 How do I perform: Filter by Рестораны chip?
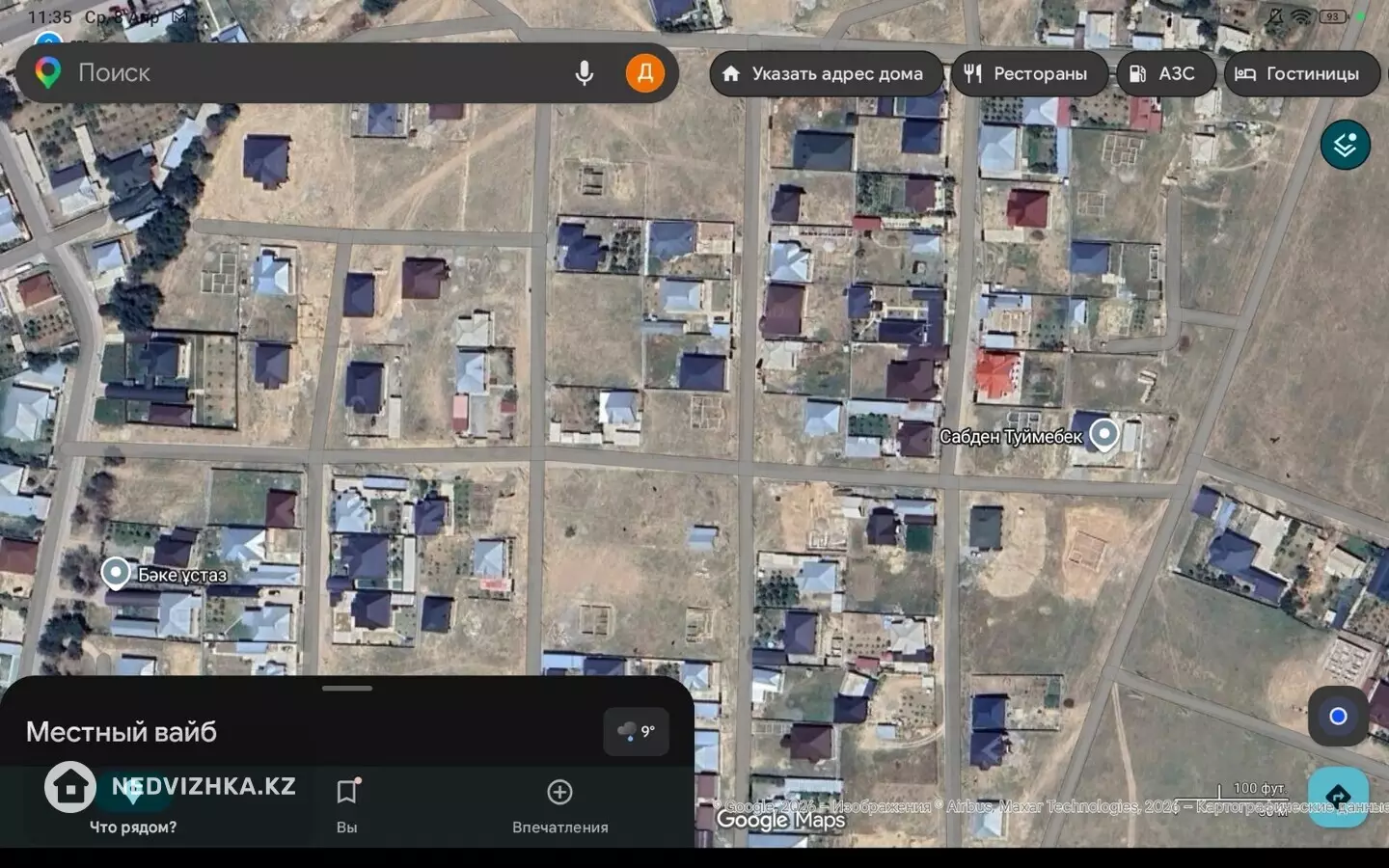coord(1028,73)
